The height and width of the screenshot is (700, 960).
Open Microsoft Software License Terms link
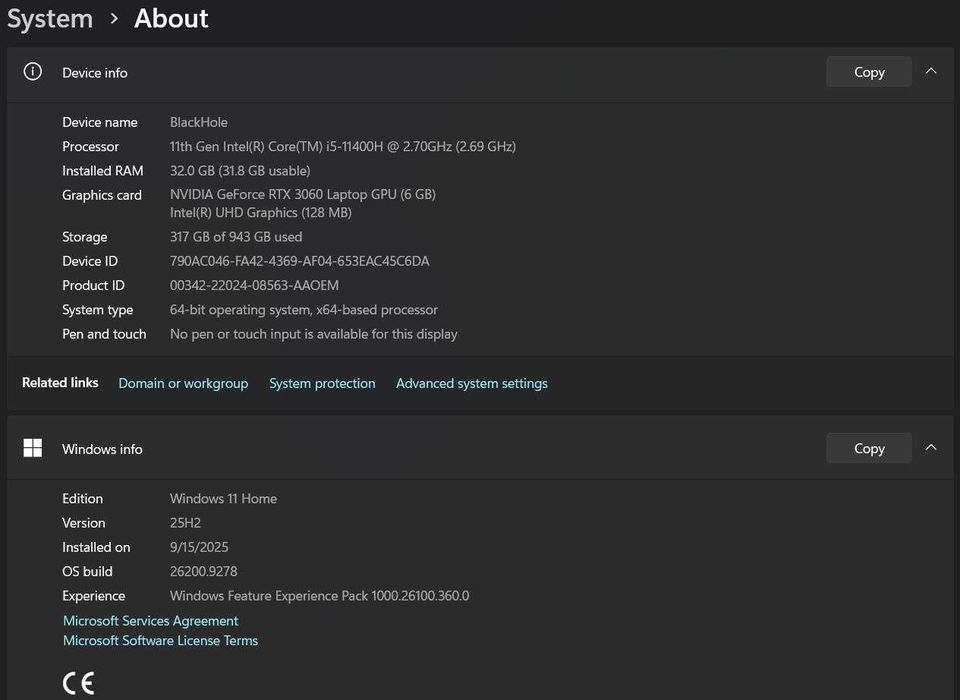(160, 640)
